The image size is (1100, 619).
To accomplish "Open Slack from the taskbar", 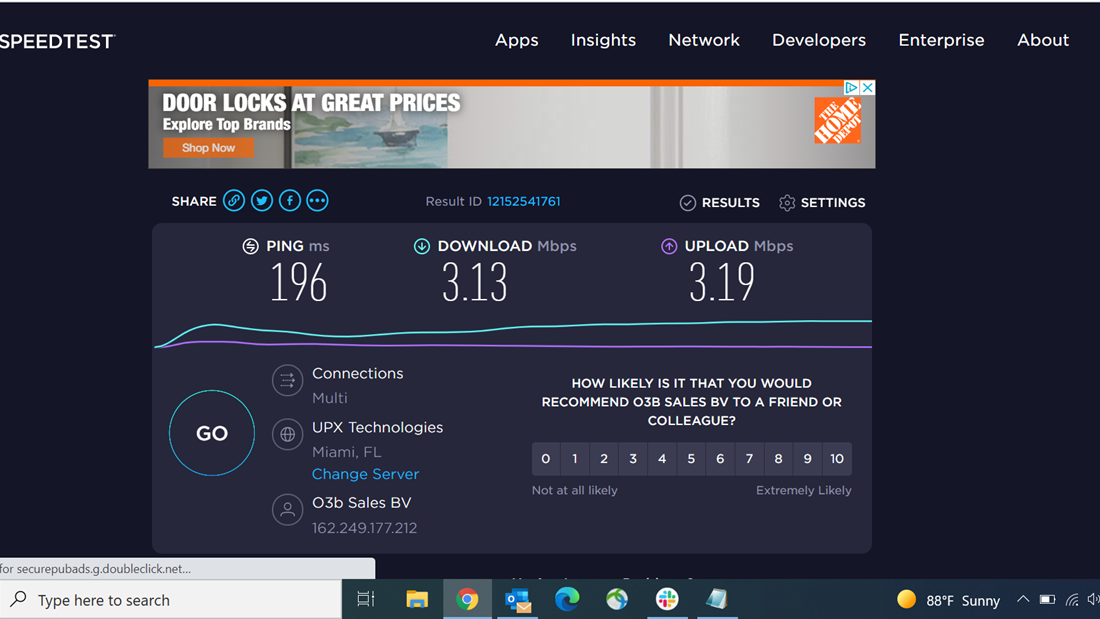I will 667,599.
